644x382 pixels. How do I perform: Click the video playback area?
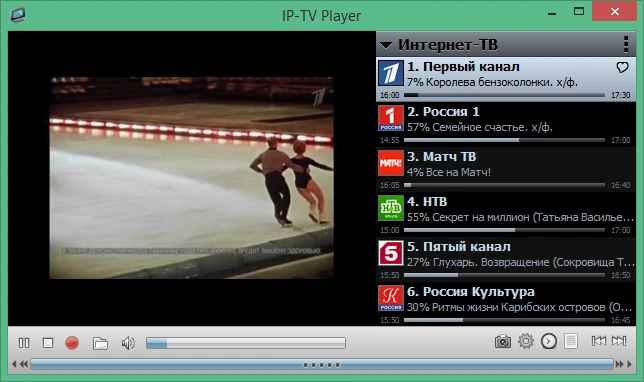[x=191, y=178]
